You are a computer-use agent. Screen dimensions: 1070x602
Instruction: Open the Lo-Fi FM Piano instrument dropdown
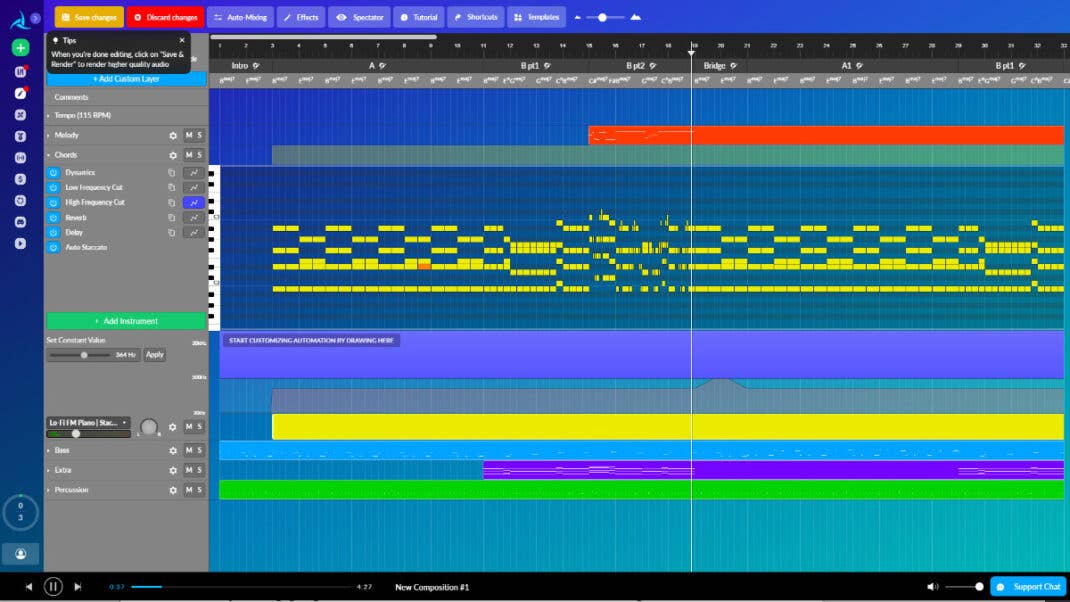(88, 422)
